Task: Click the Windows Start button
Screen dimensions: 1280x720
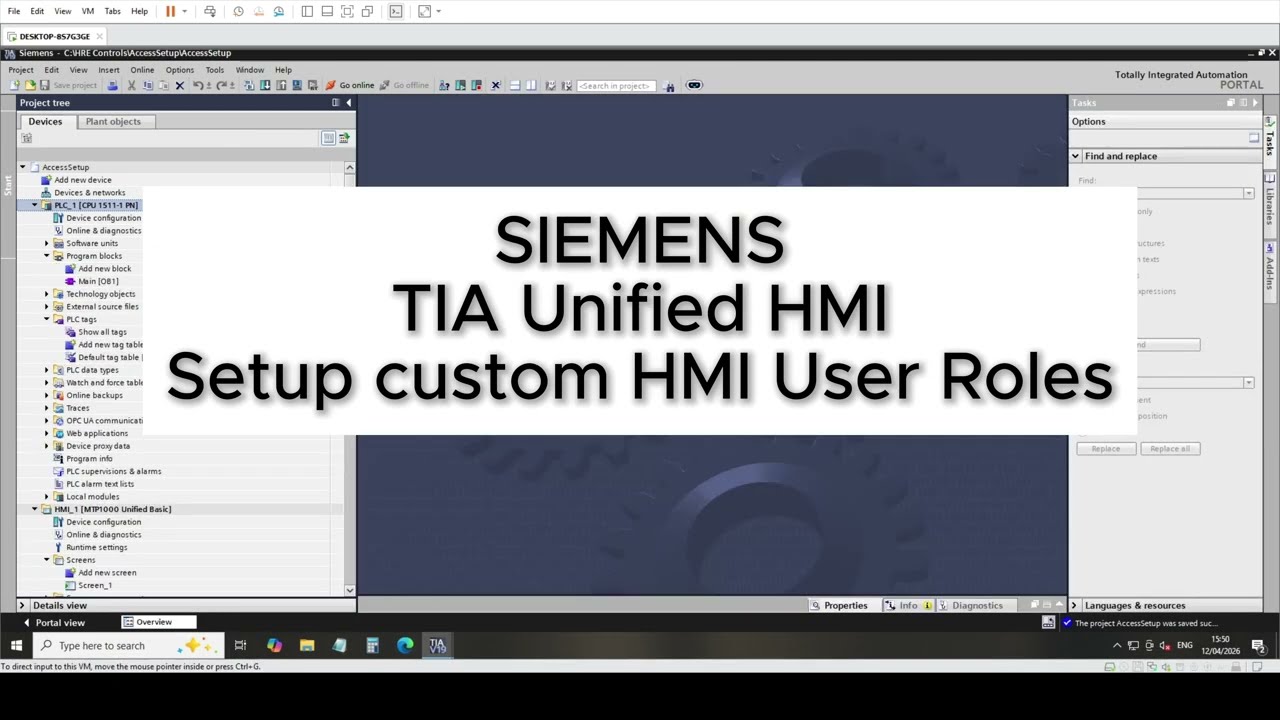Action: (16, 645)
